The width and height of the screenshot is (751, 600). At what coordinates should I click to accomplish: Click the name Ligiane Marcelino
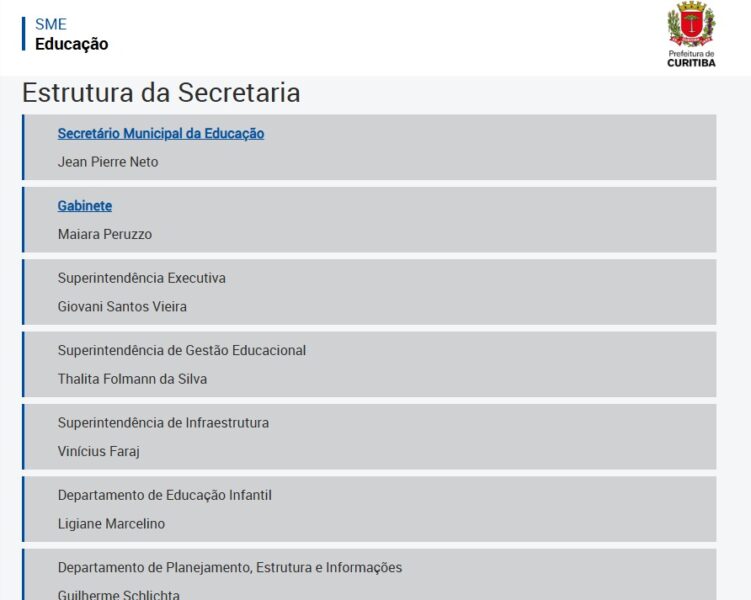click(111, 524)
